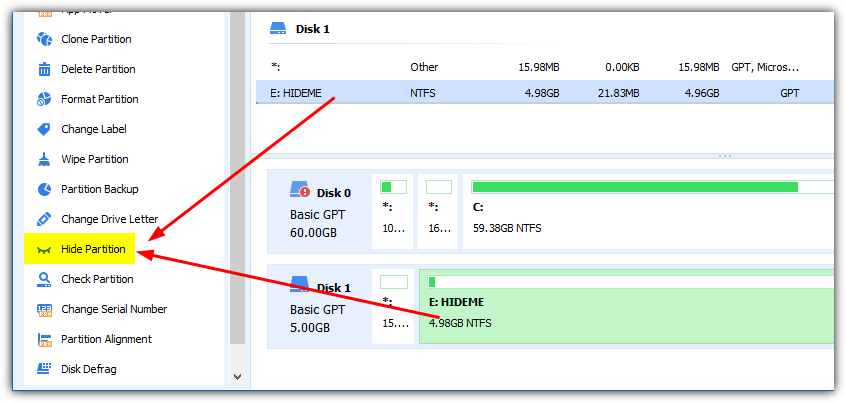The width and height of the screenshot is (846, 402).
Task: Click the Wipe Partition broom icon
Action: [44, 159]
